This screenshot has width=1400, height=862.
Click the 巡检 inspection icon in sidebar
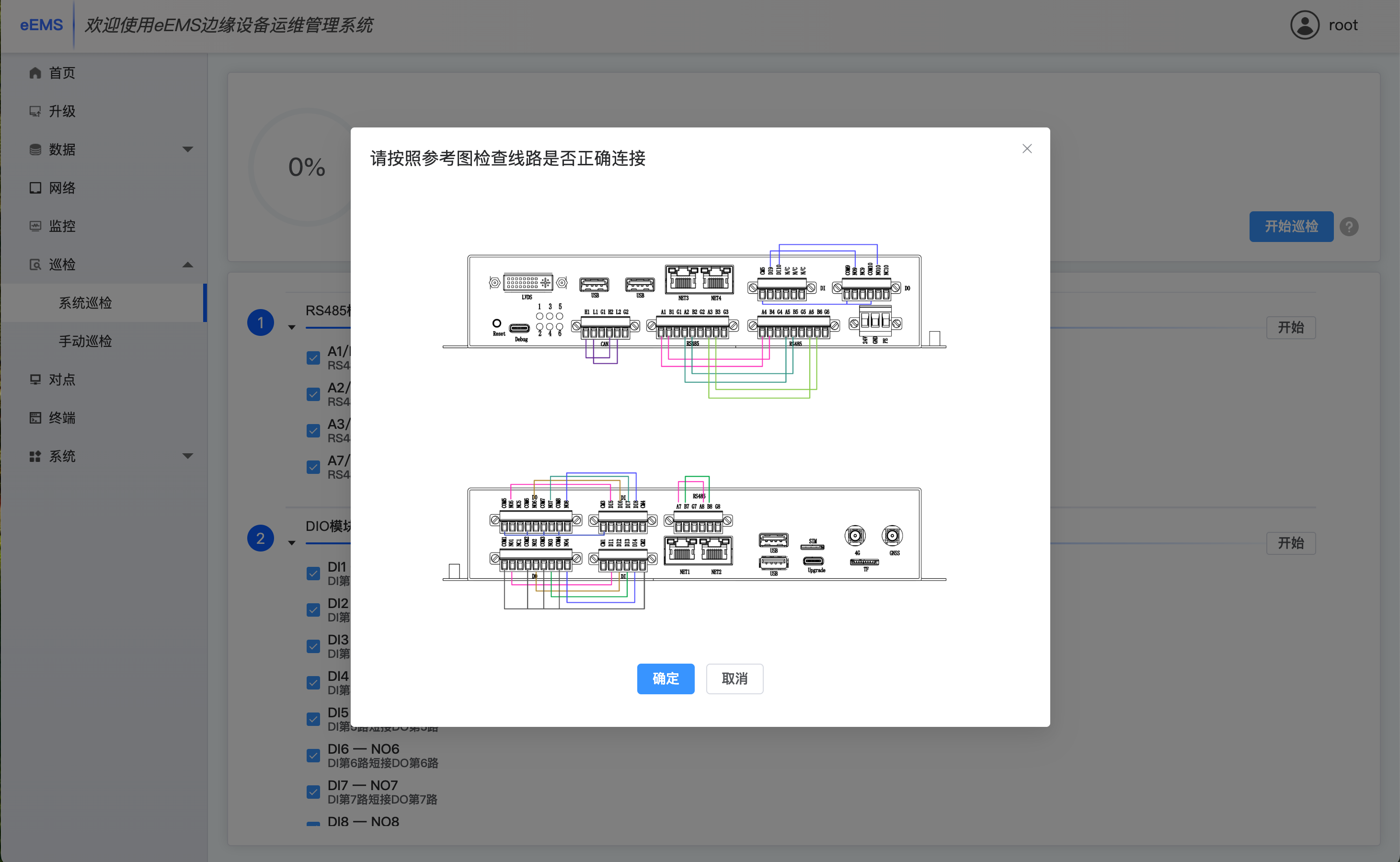[35, 264]
